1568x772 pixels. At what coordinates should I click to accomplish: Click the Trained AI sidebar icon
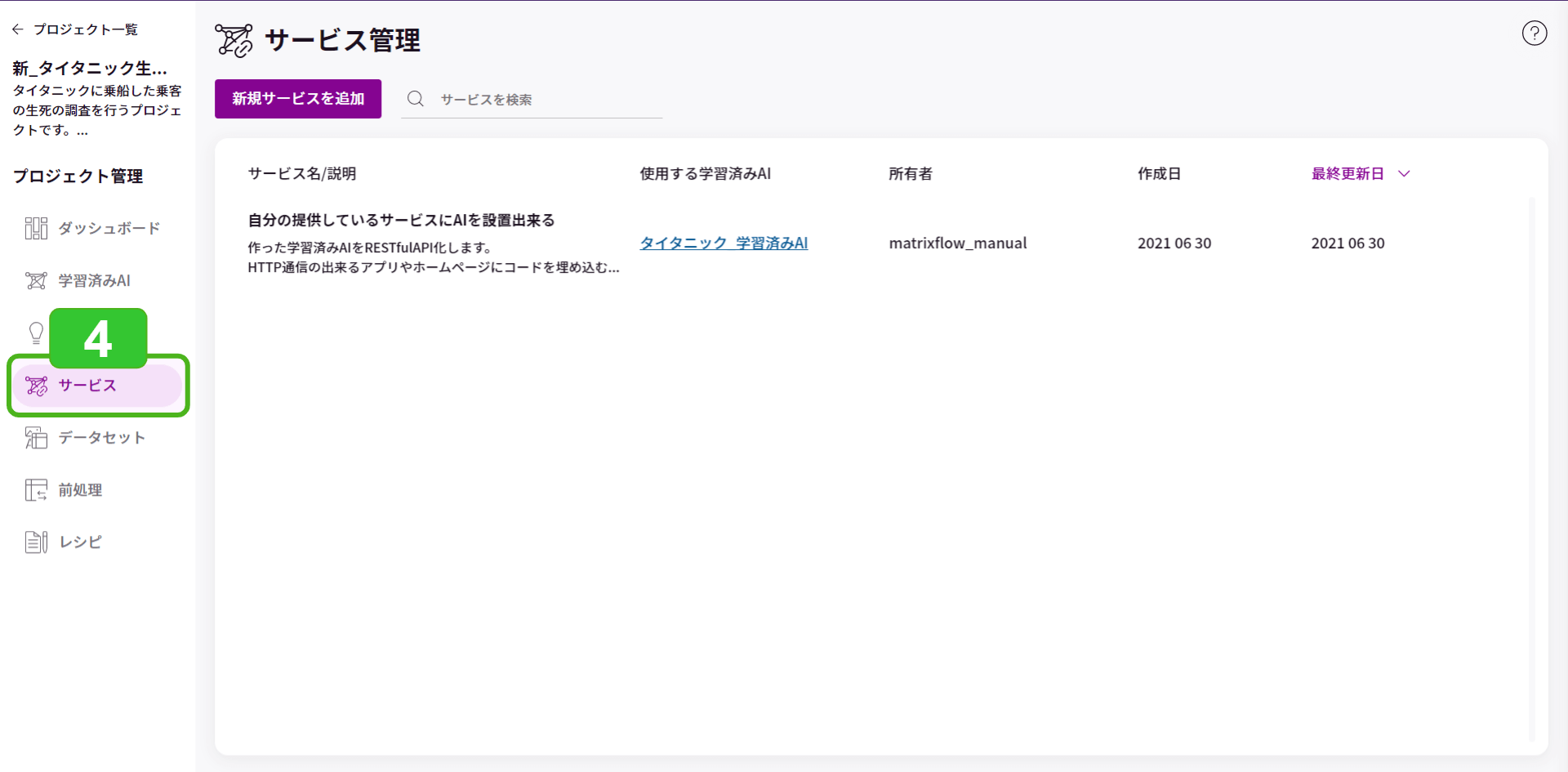coord(36,281)
